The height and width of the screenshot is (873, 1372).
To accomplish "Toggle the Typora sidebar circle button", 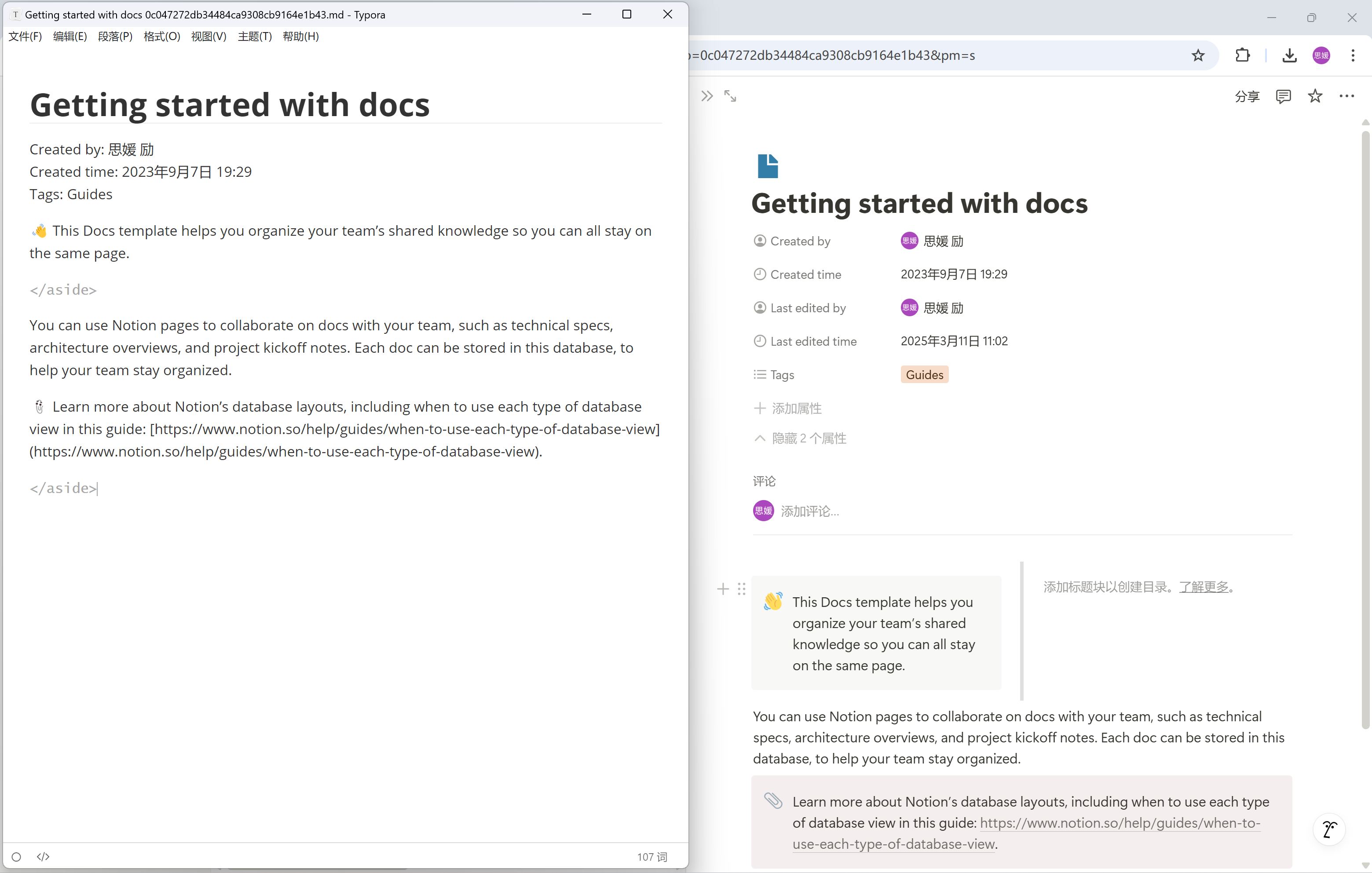I will (x=16, y=856).
